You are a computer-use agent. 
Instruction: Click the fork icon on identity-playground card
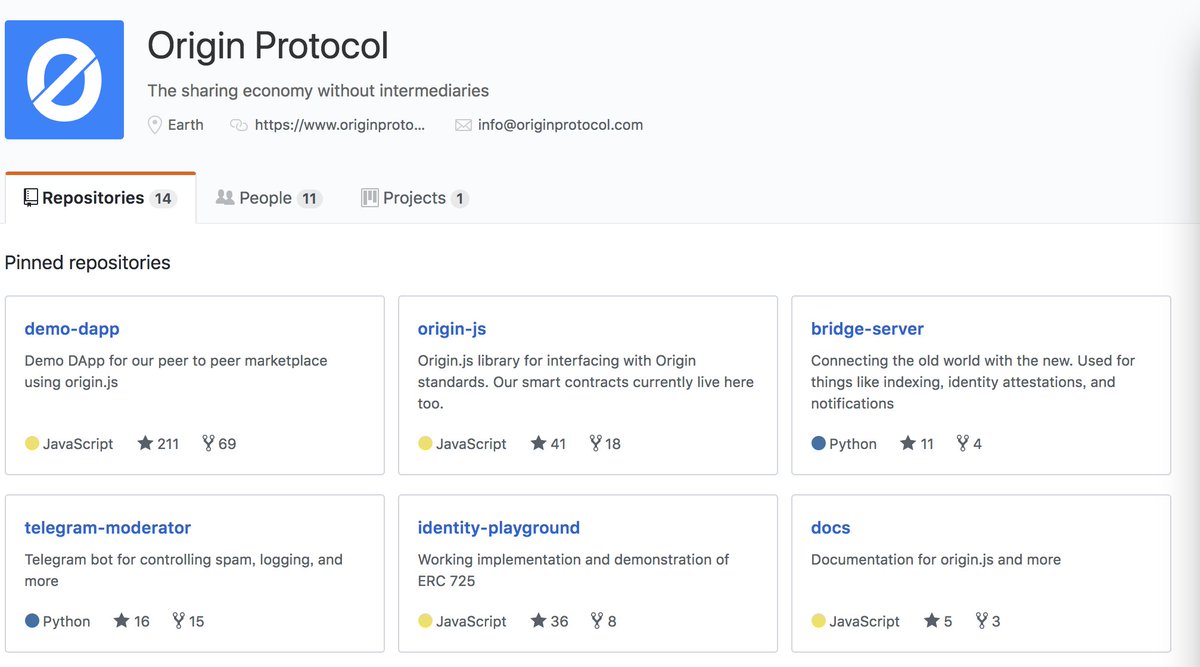coord(597,621)
